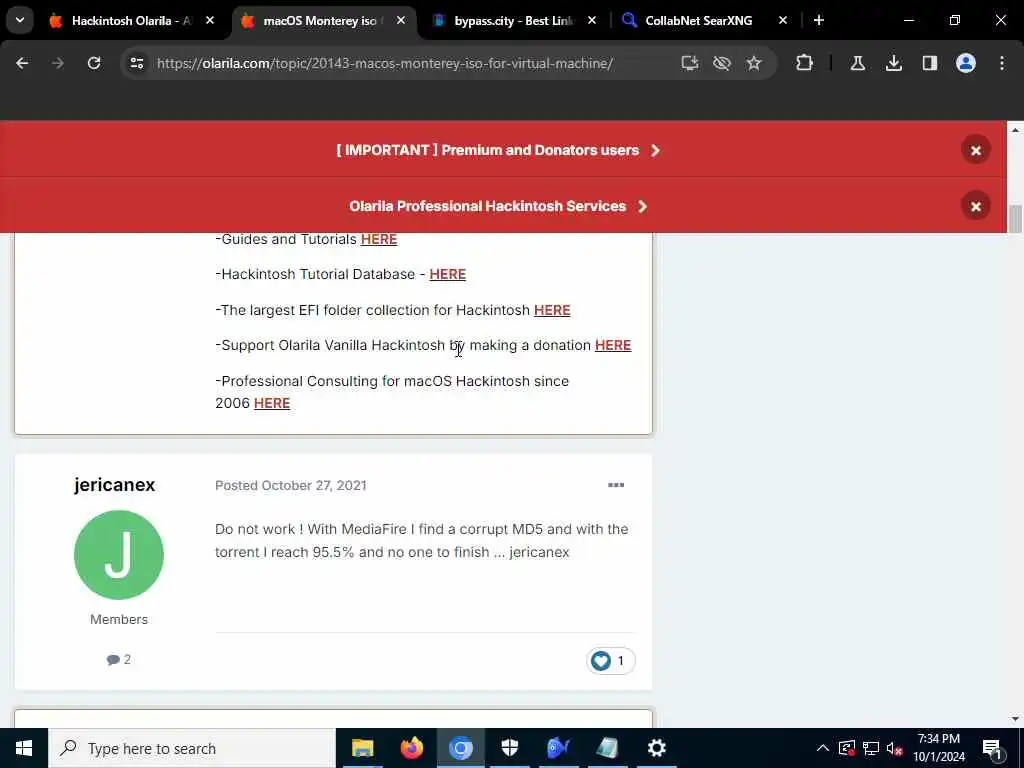Click the Type here to search box
Viewport: 1024px width, 768px height.
click(192, 748)
